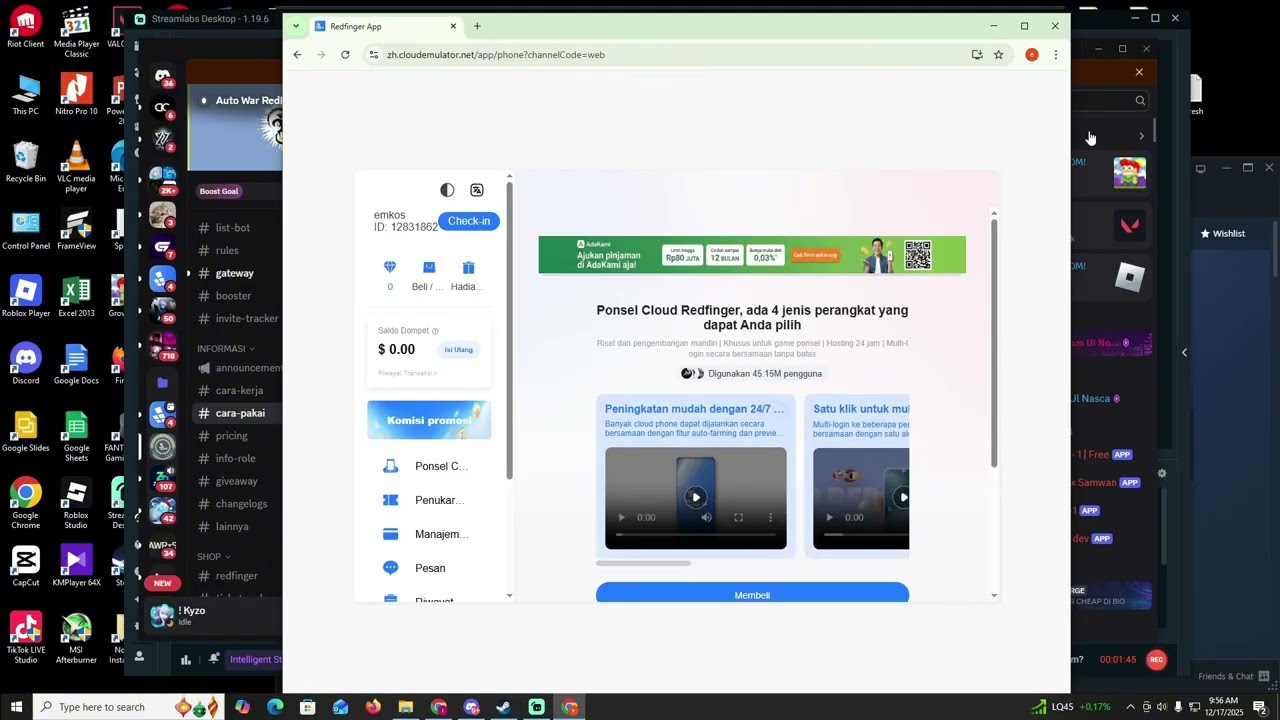Screen dimensions: 1280x720
Task: Open Ponsel Cloud menu item
Action: pyautogui.click(x=429, y=466)
